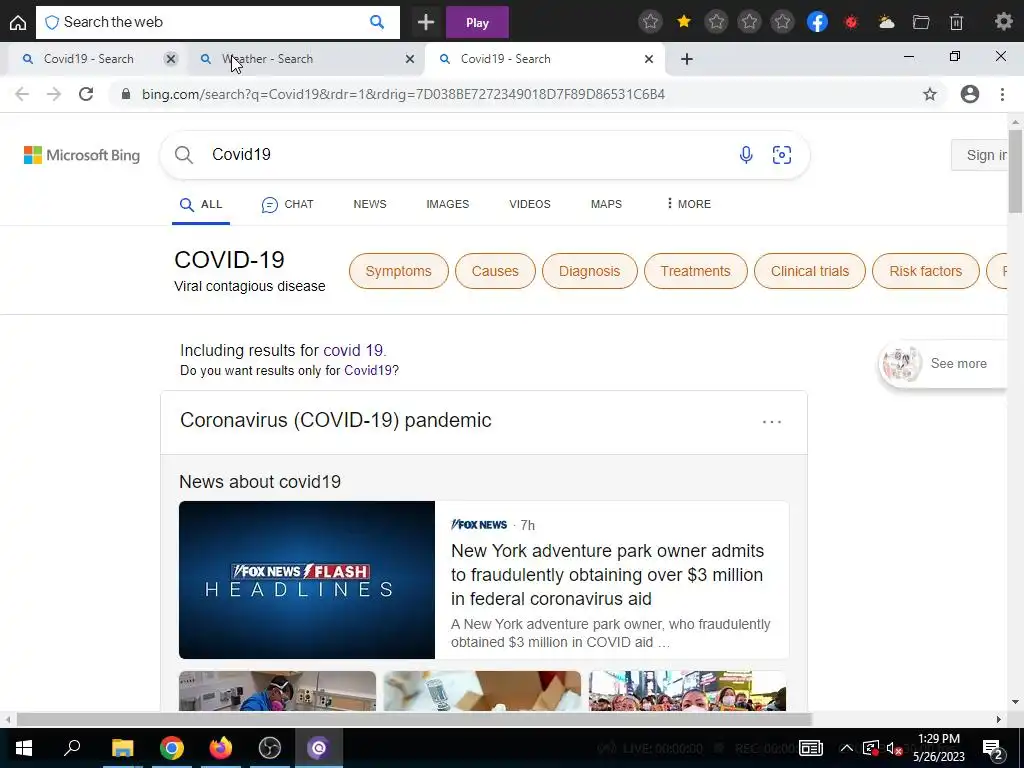Screen dimensions: 1024x768
Task: Open the CHAT tab
Action: [x=287, y=204]
